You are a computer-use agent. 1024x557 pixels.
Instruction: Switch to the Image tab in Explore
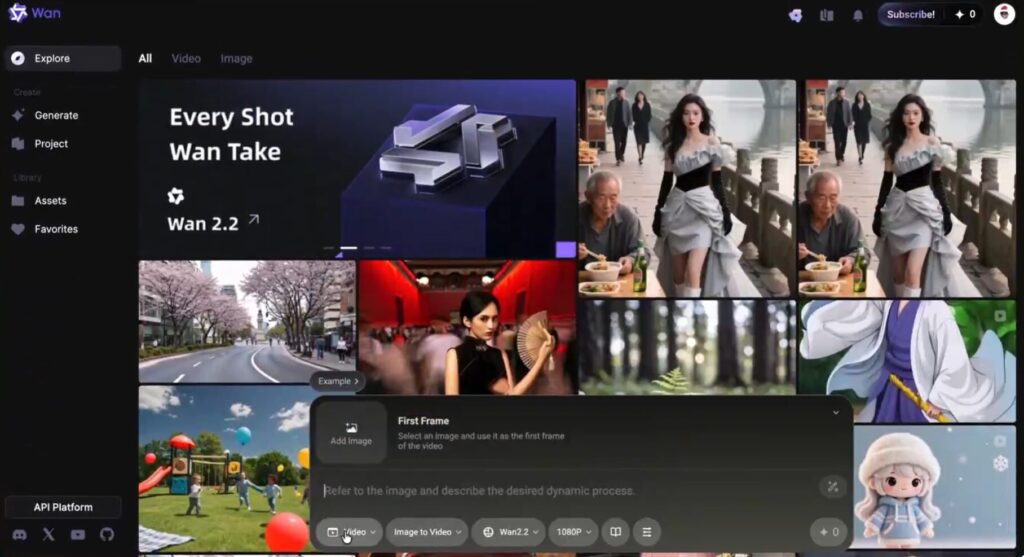[236, 58]
